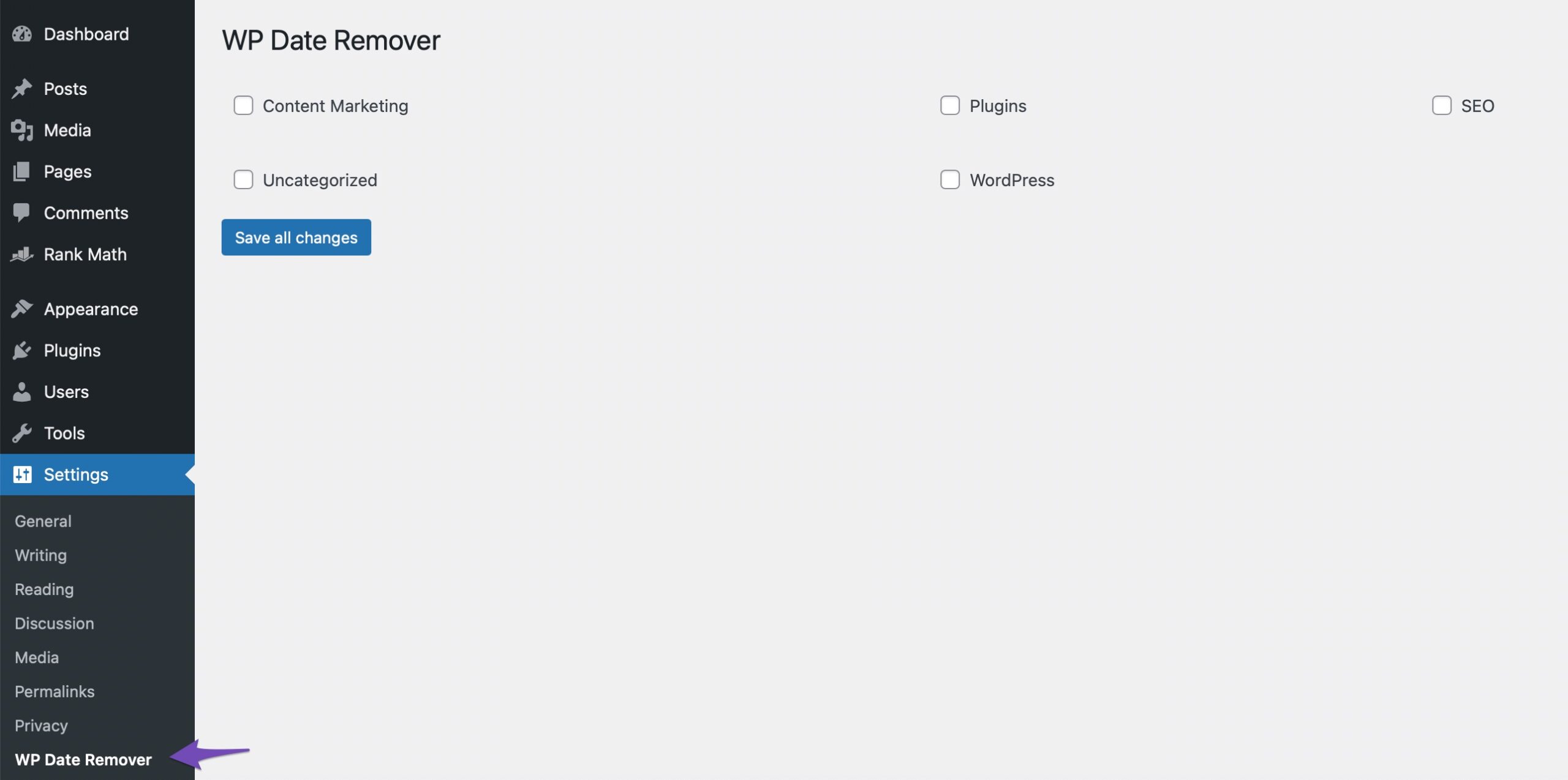Toggle the Plugins category checkbox
The width and height of the screenshot is (1568, 780).
point(949,104)
